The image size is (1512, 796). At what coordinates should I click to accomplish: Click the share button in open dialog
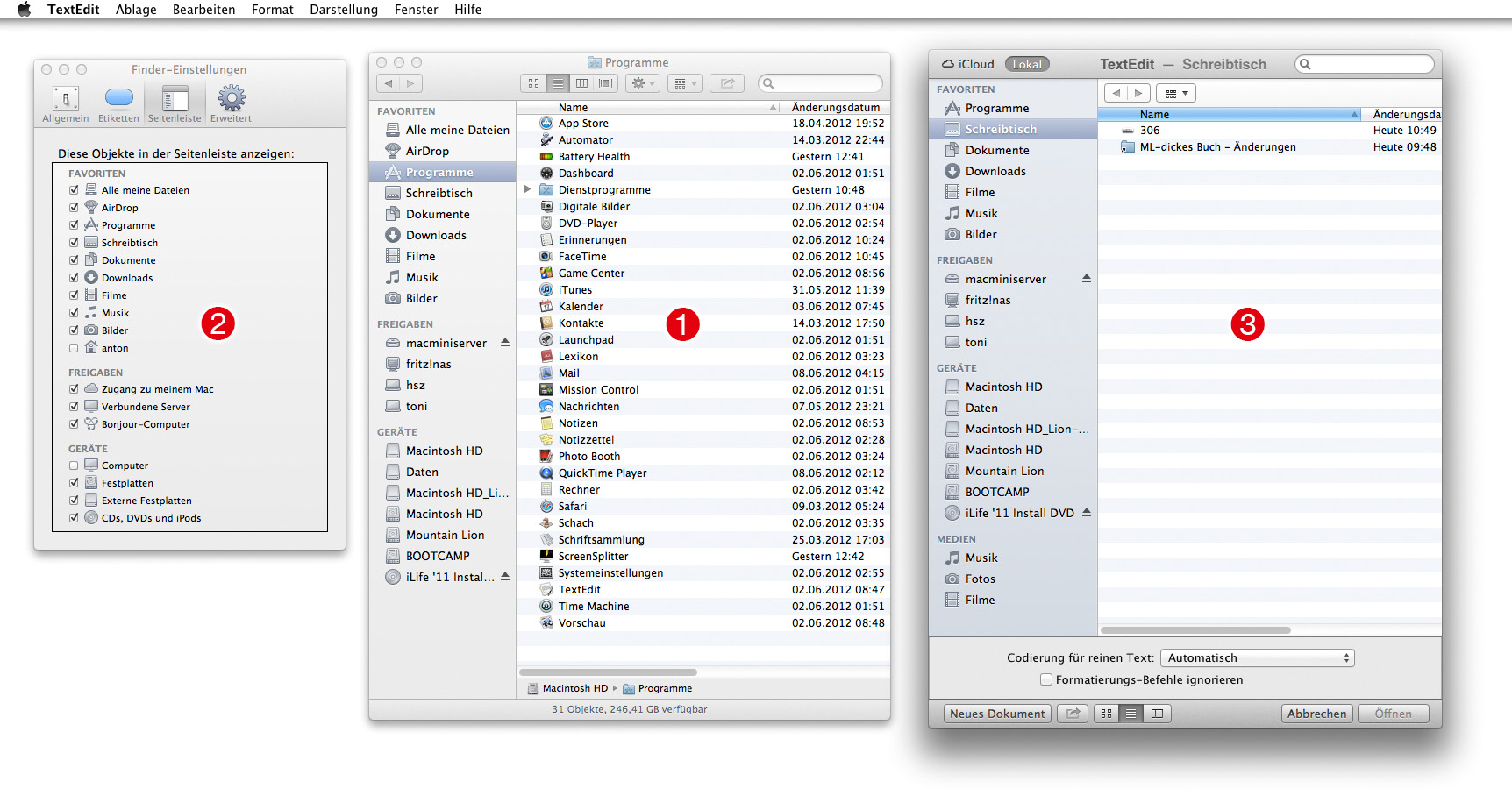point(1073,714)
